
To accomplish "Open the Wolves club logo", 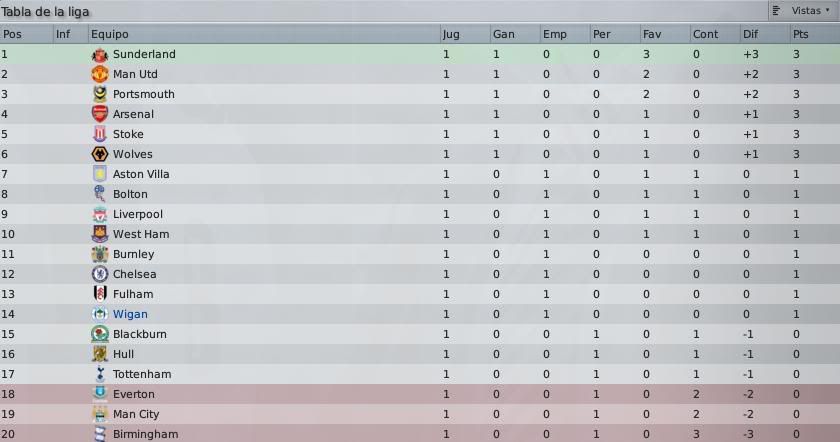I will pos(100,154).
